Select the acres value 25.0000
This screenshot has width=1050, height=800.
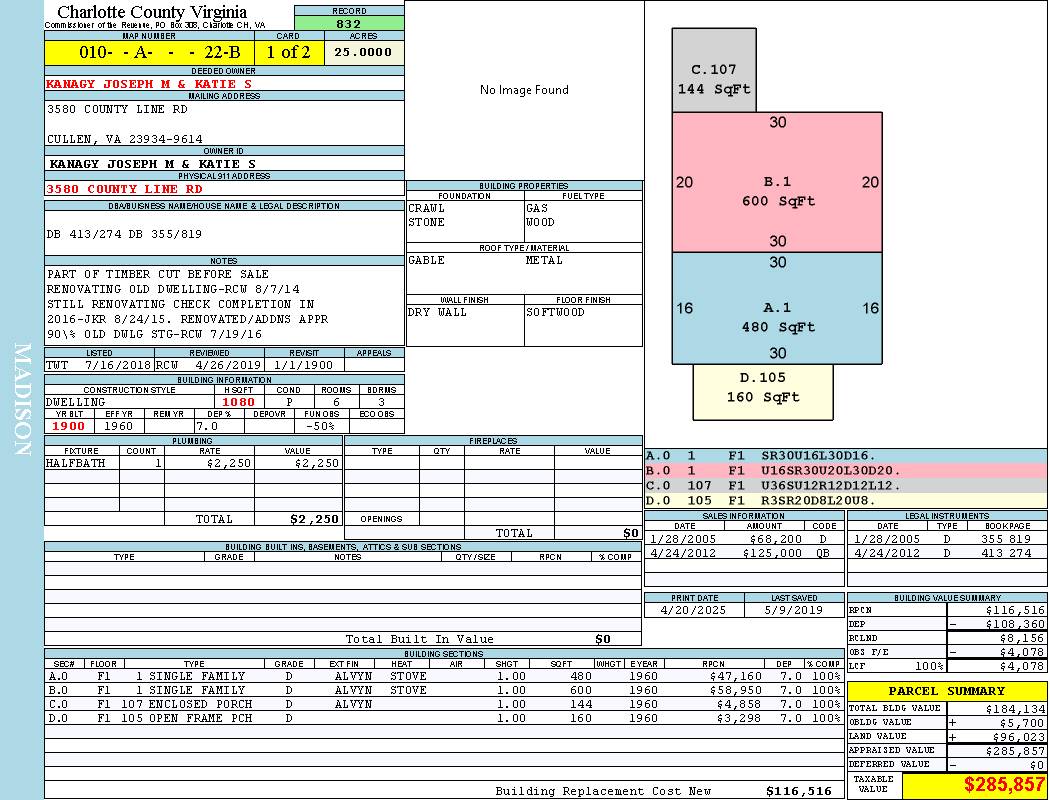[x=363, y=52]
